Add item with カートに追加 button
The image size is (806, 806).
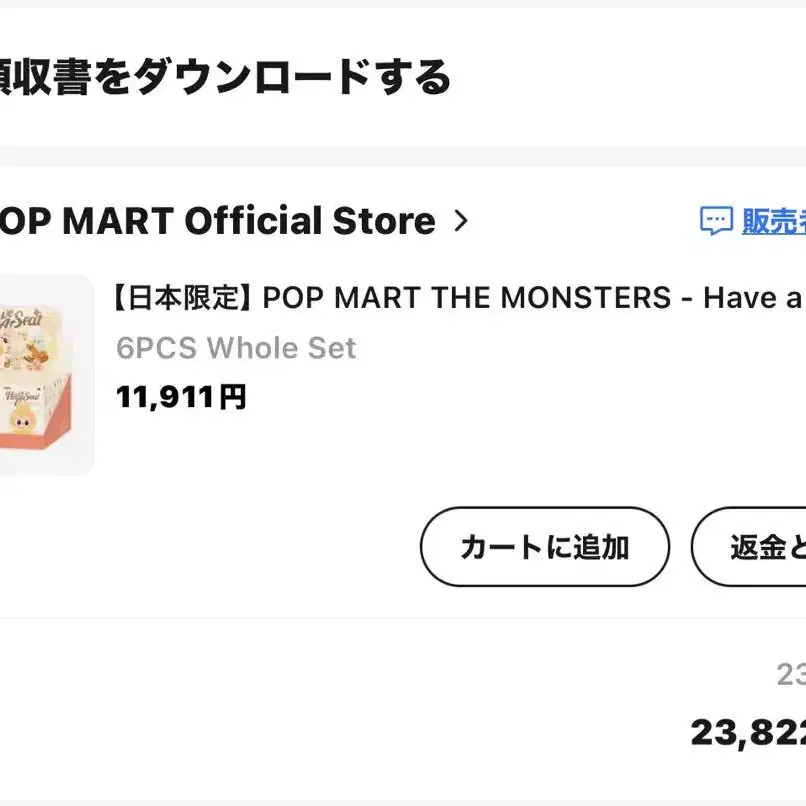tap(545, 546)
